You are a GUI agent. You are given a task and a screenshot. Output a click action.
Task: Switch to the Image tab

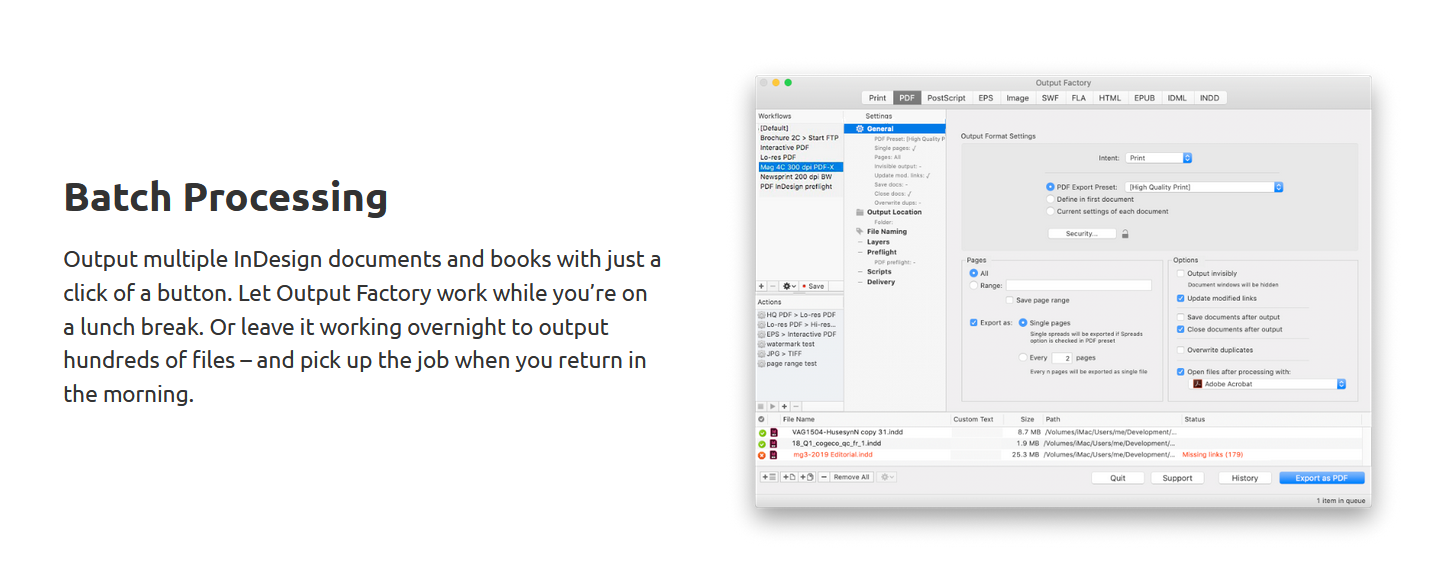coord(1018,98)
